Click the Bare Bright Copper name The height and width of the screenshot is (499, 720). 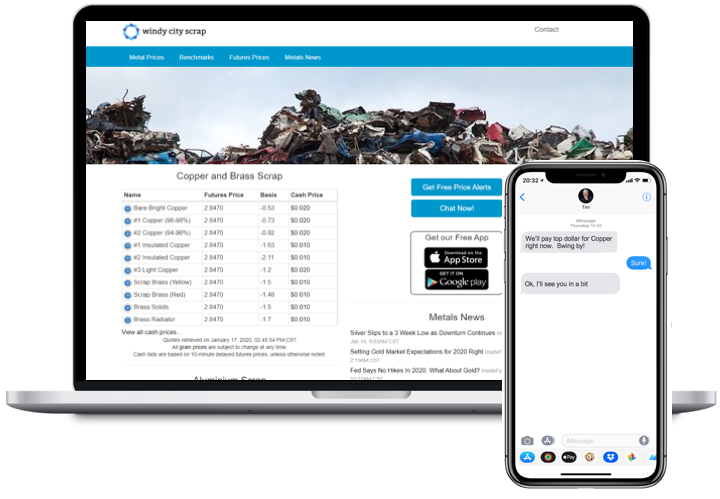click(x=160, y=208)
